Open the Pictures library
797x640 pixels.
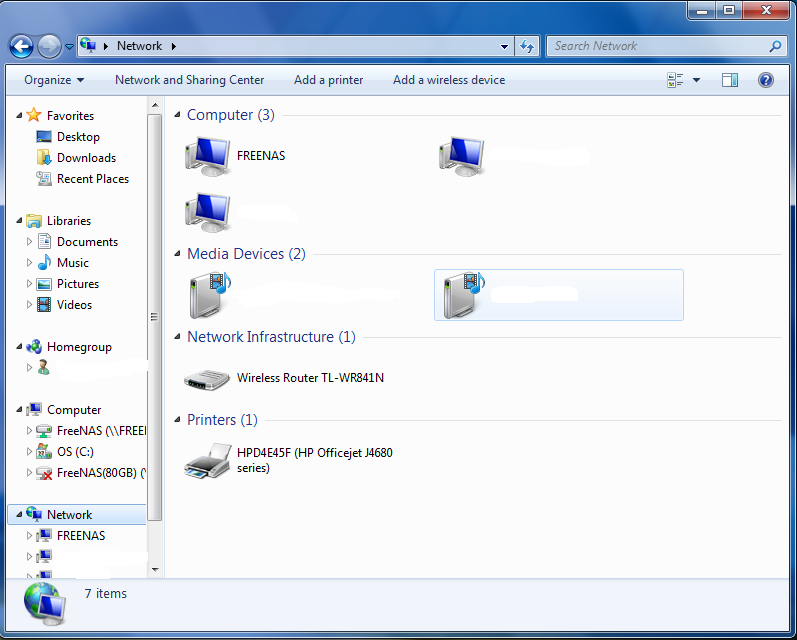pos(78,284)
